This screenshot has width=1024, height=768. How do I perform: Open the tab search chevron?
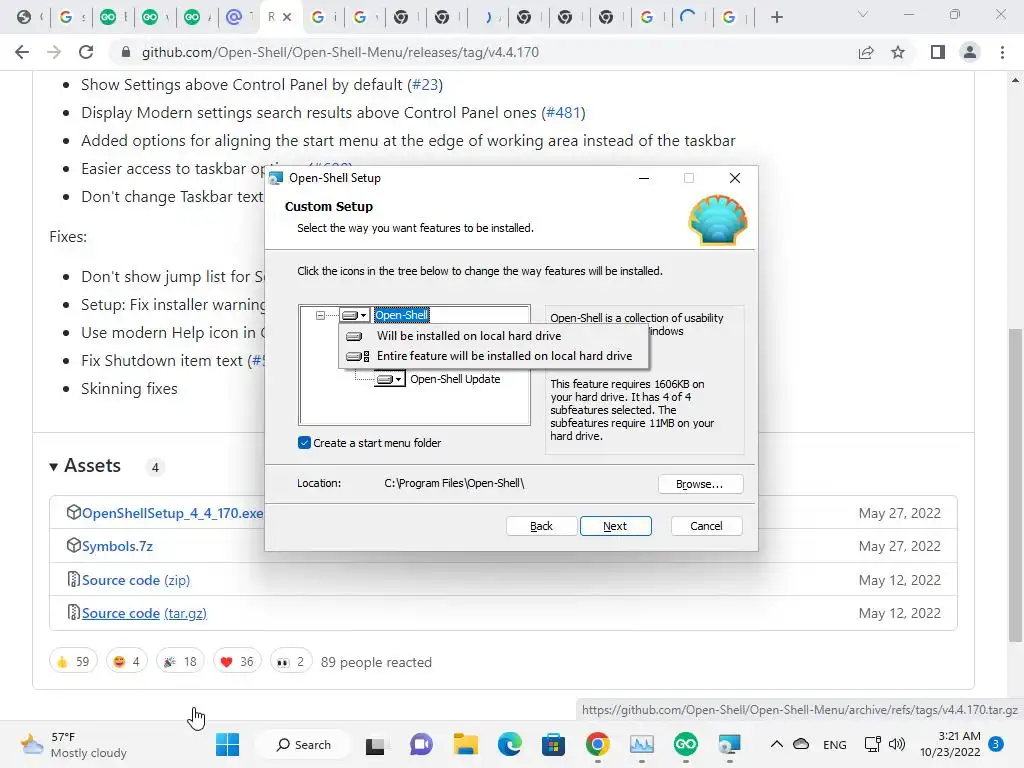click(x=863, y=14)
